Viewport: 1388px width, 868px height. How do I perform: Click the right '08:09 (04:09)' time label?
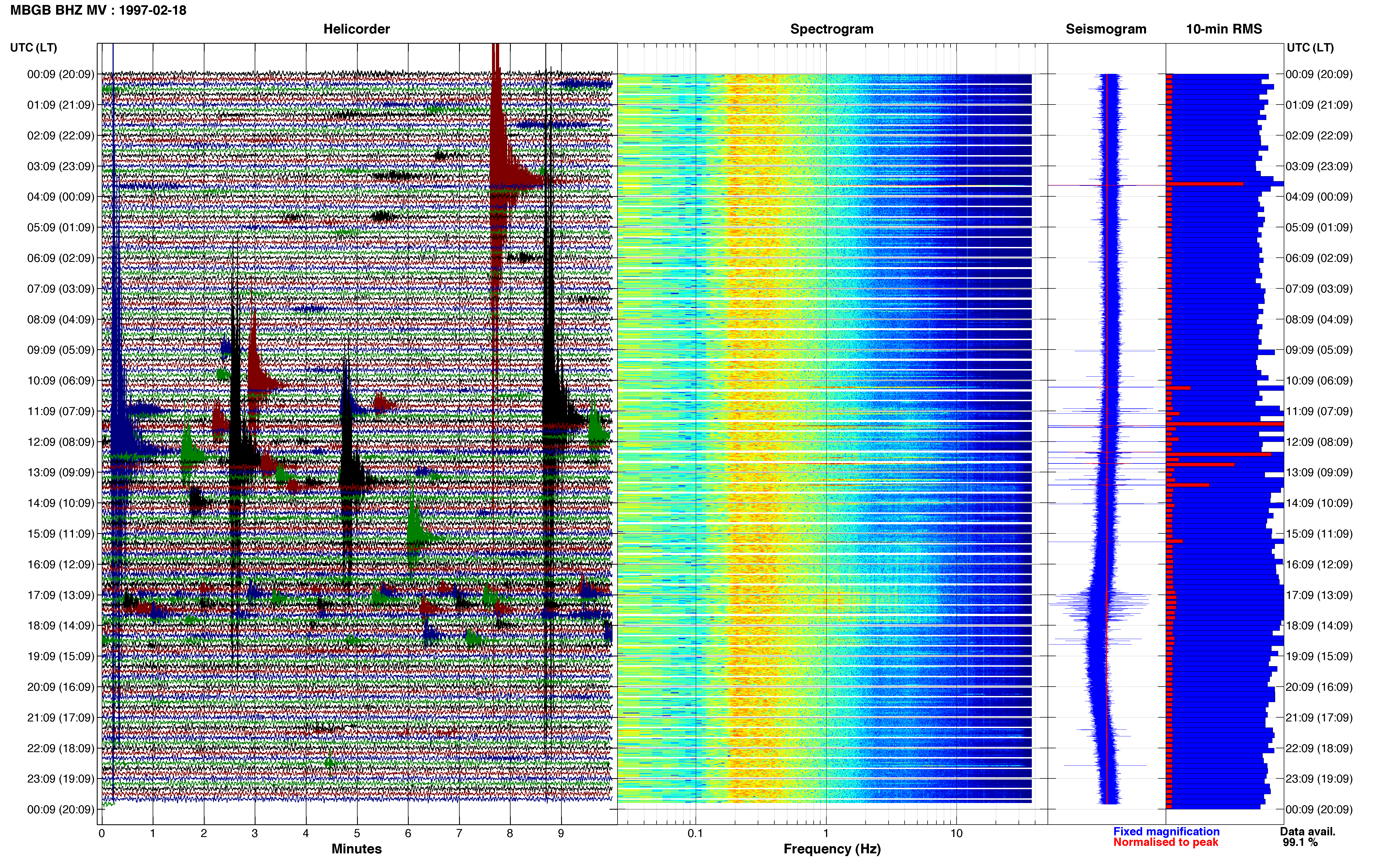(1319, 319)
